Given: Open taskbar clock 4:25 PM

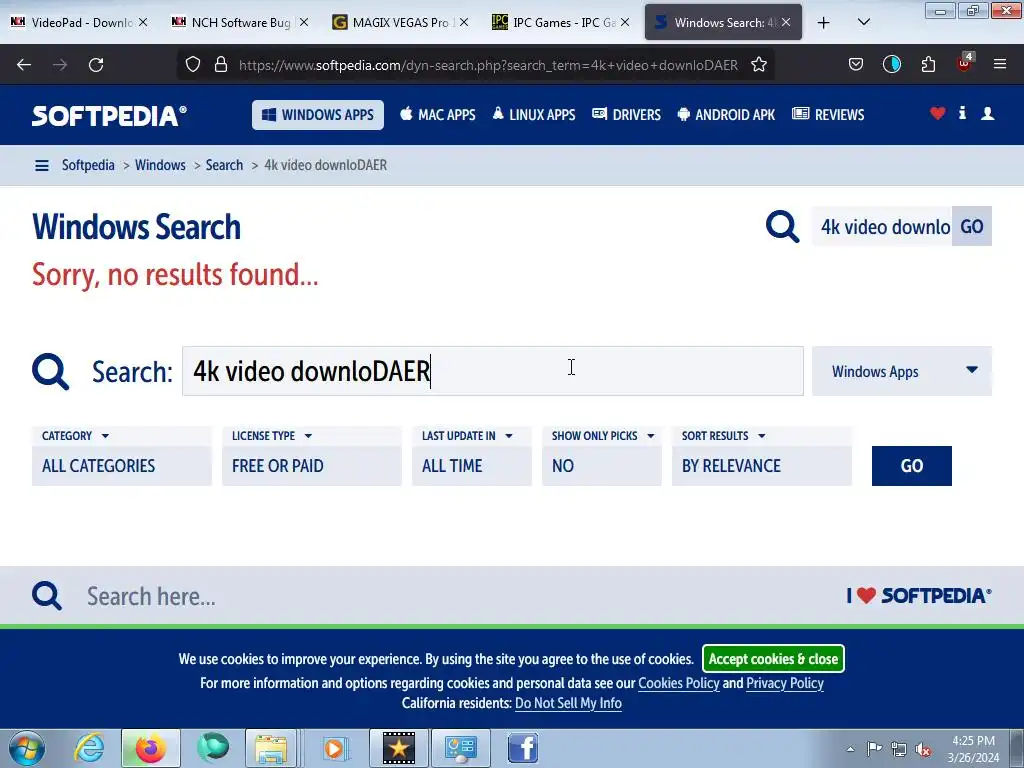Looking at the screenshot, I should 973,749.
